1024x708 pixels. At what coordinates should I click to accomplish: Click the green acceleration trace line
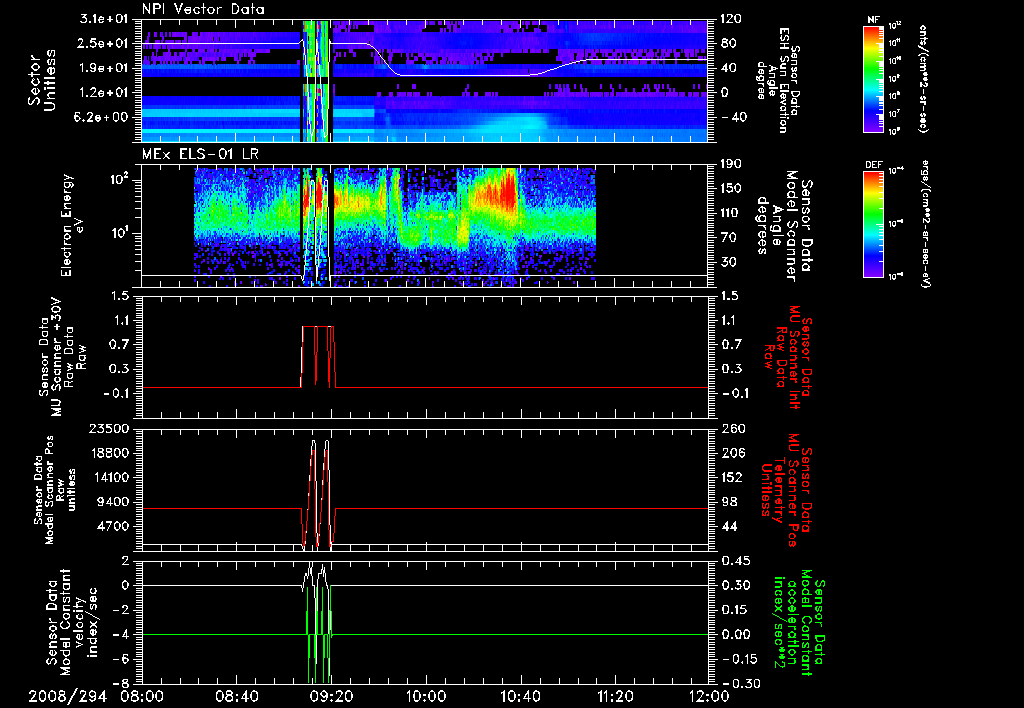coord(425,634)
